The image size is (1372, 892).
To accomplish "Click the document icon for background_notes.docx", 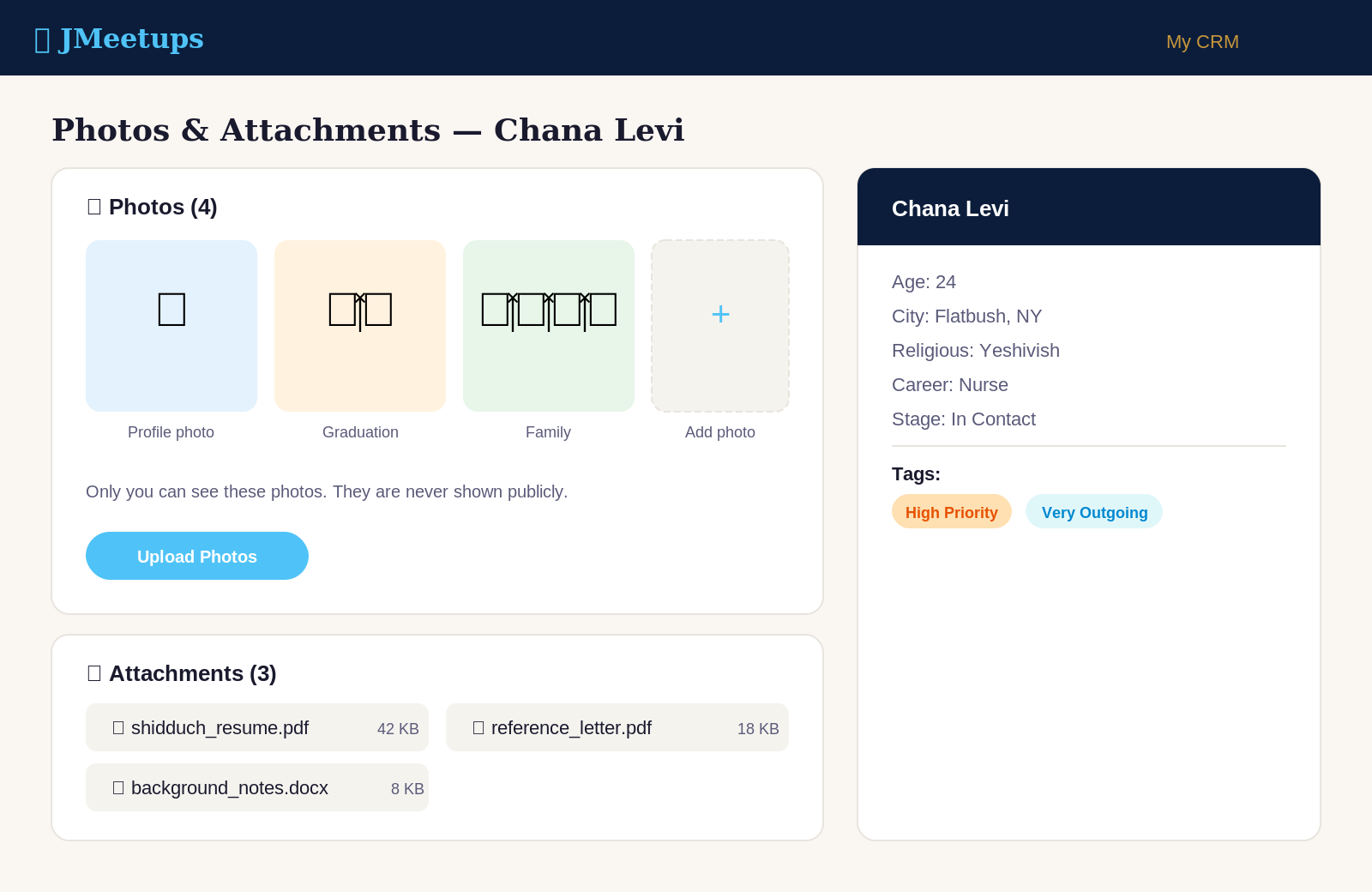I will point(118,787).
